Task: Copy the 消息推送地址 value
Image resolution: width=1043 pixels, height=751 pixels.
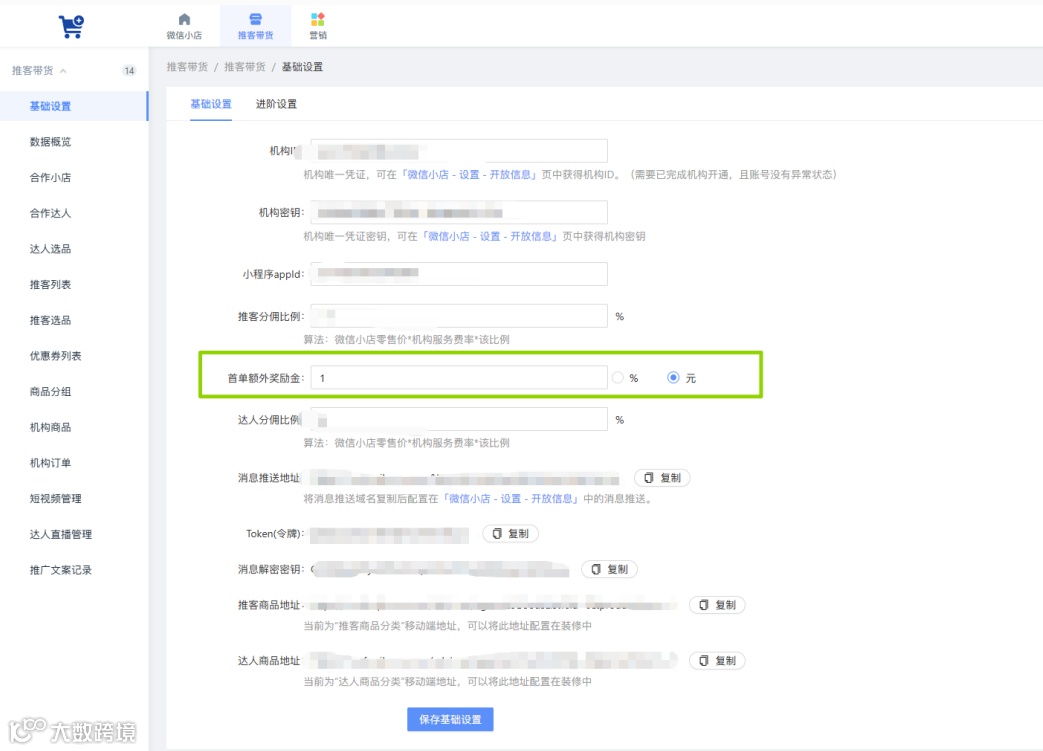Action: (663, 478)
